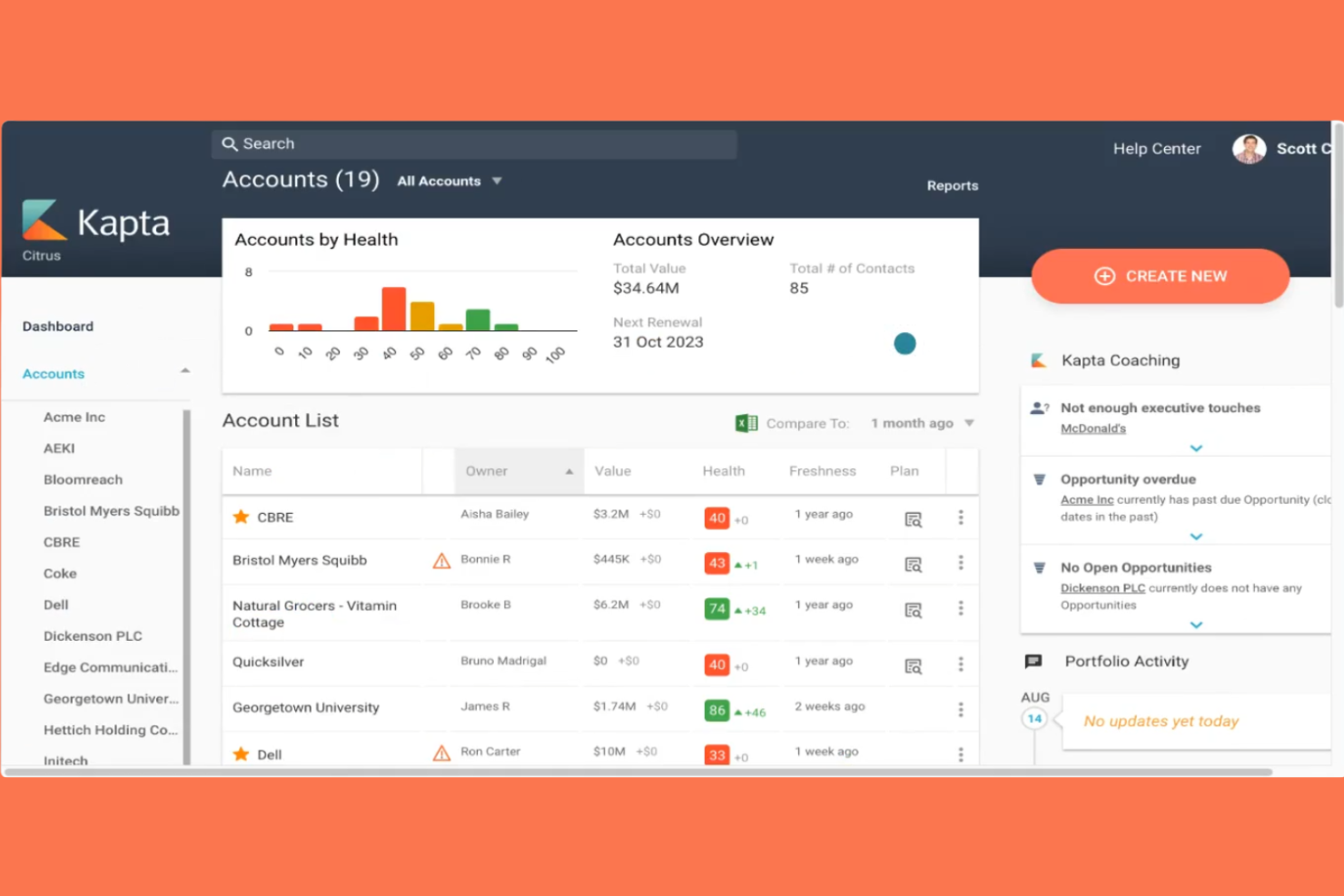The image size is (1344, 896).
Task: Open CBRE's account plan icon
Action: click(913, 518)
